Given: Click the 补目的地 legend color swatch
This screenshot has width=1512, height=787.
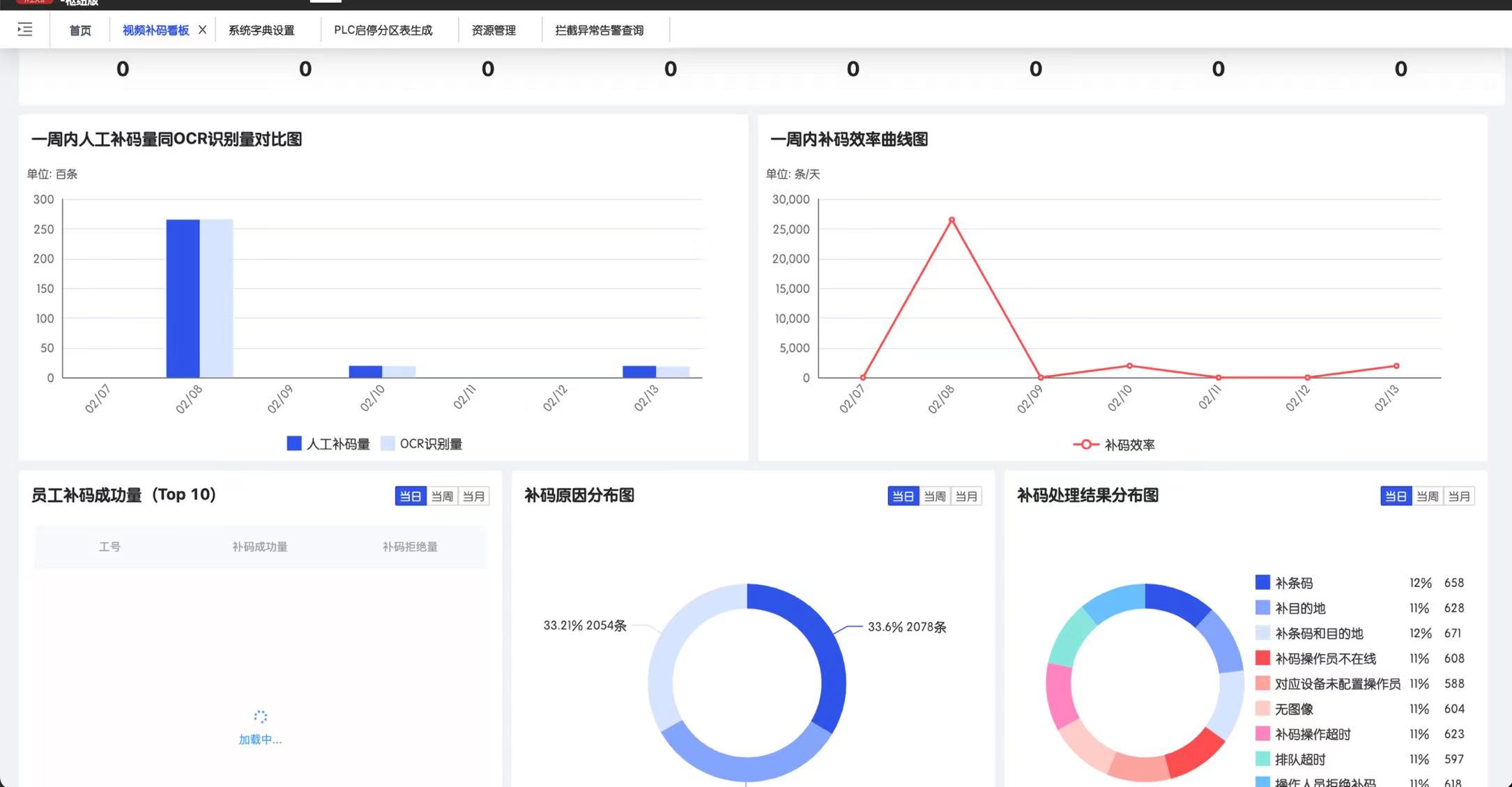Looking at the screenshot, I should click(1262, 607).
